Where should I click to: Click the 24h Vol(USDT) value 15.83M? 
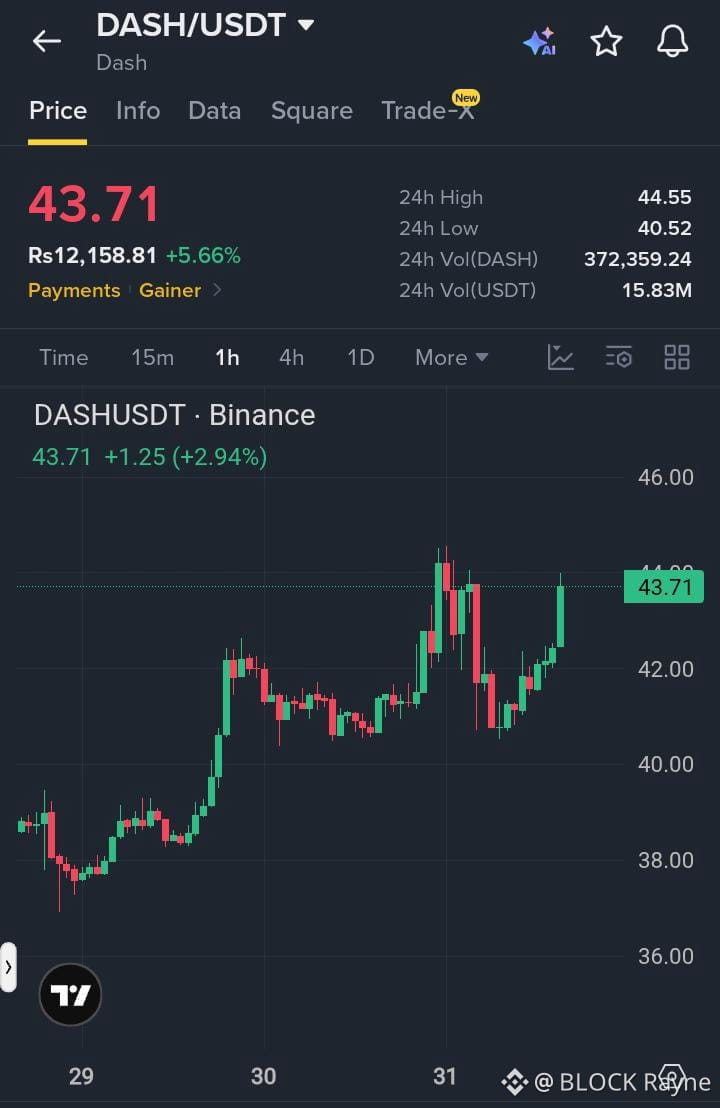coord(656,290)
